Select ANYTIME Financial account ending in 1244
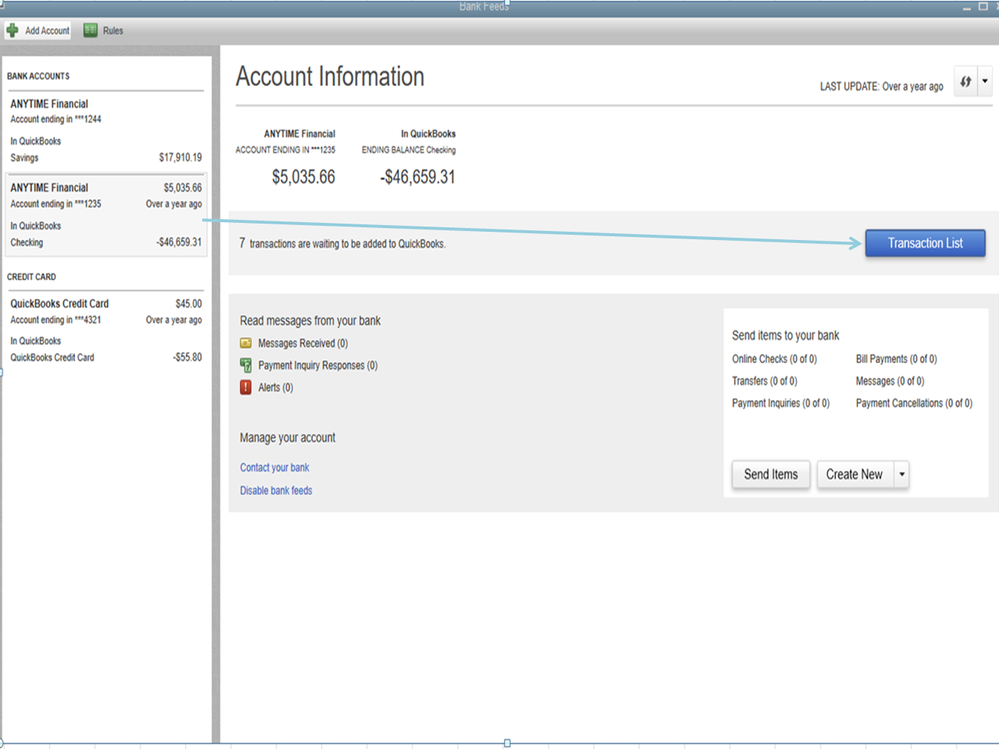The width and height of the screenshot is (999, 749). tap(106, 131)
